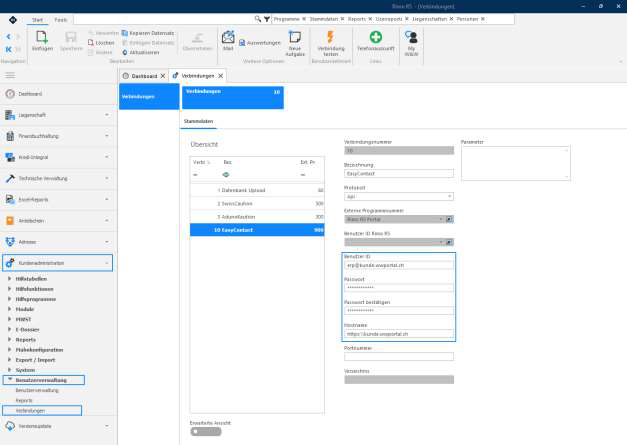The image size is (627, 445).
Task: Select the Stammdaten tab
Action: click(x=198, y=121)
